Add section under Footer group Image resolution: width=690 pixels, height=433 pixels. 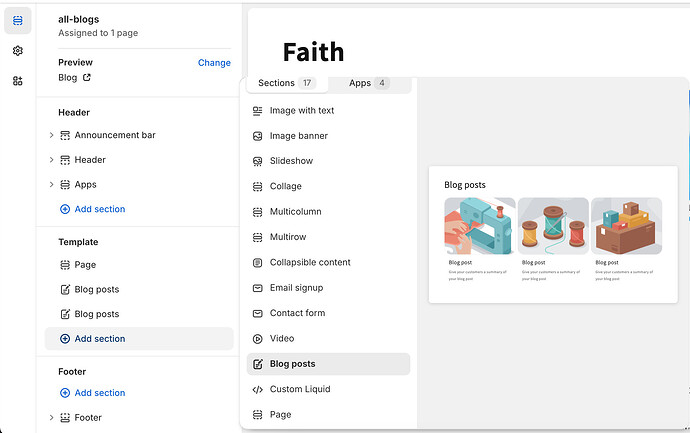tap(93, 393)
